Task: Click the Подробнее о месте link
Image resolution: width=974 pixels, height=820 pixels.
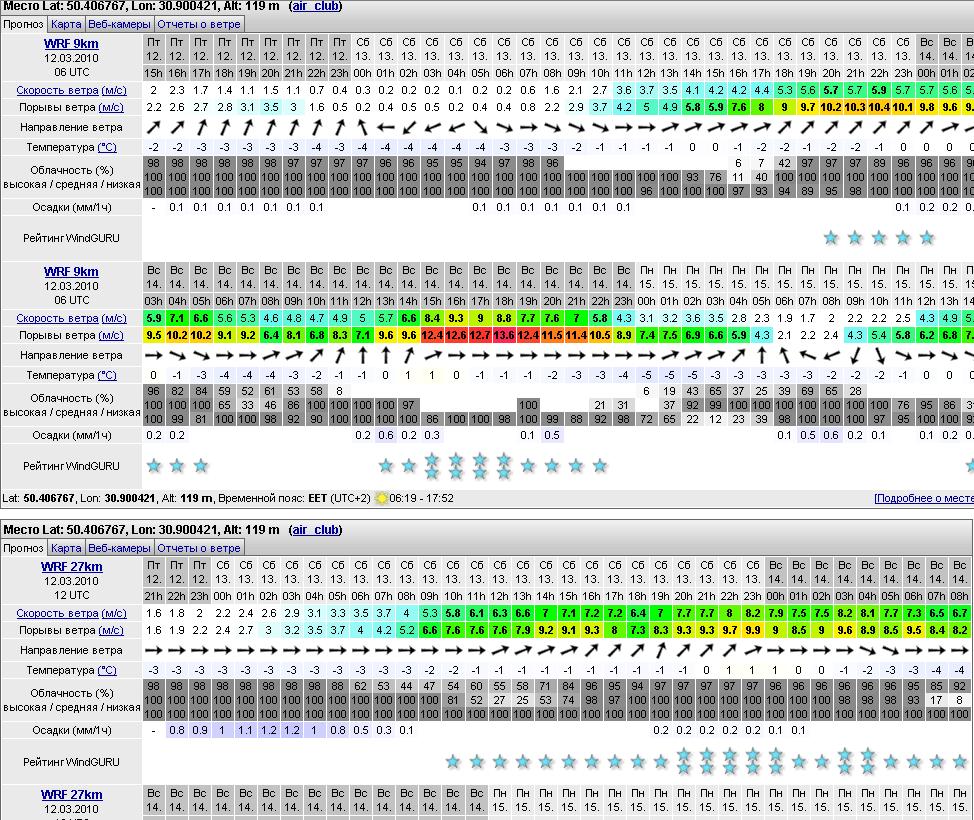Action: click(x=922, y=498)
